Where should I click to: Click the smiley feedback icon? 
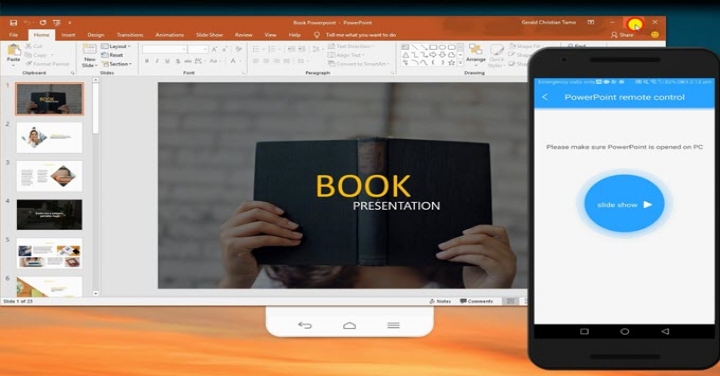(655, 35)
